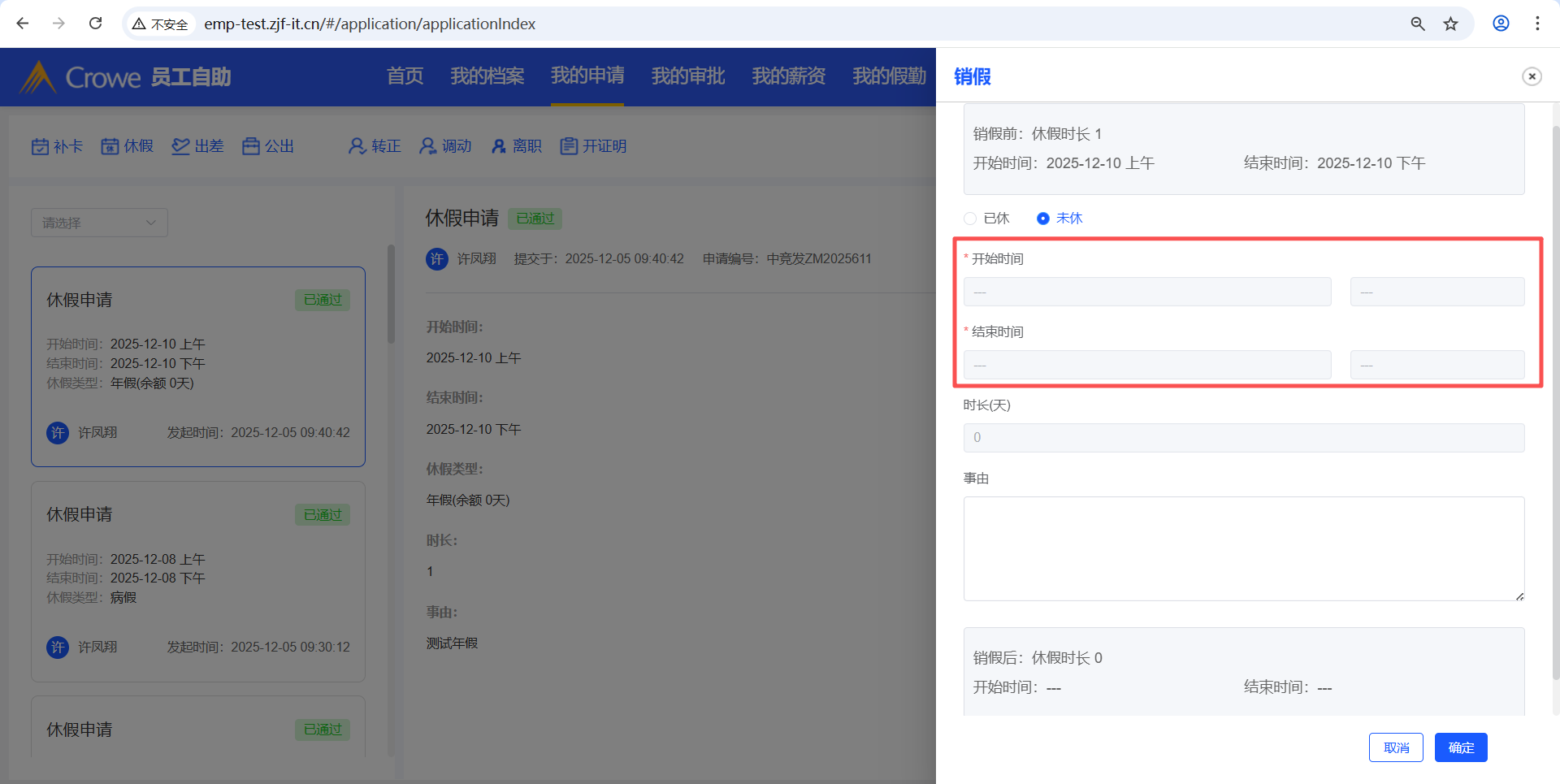Click into the 事由 text area

pos(1244,549)
